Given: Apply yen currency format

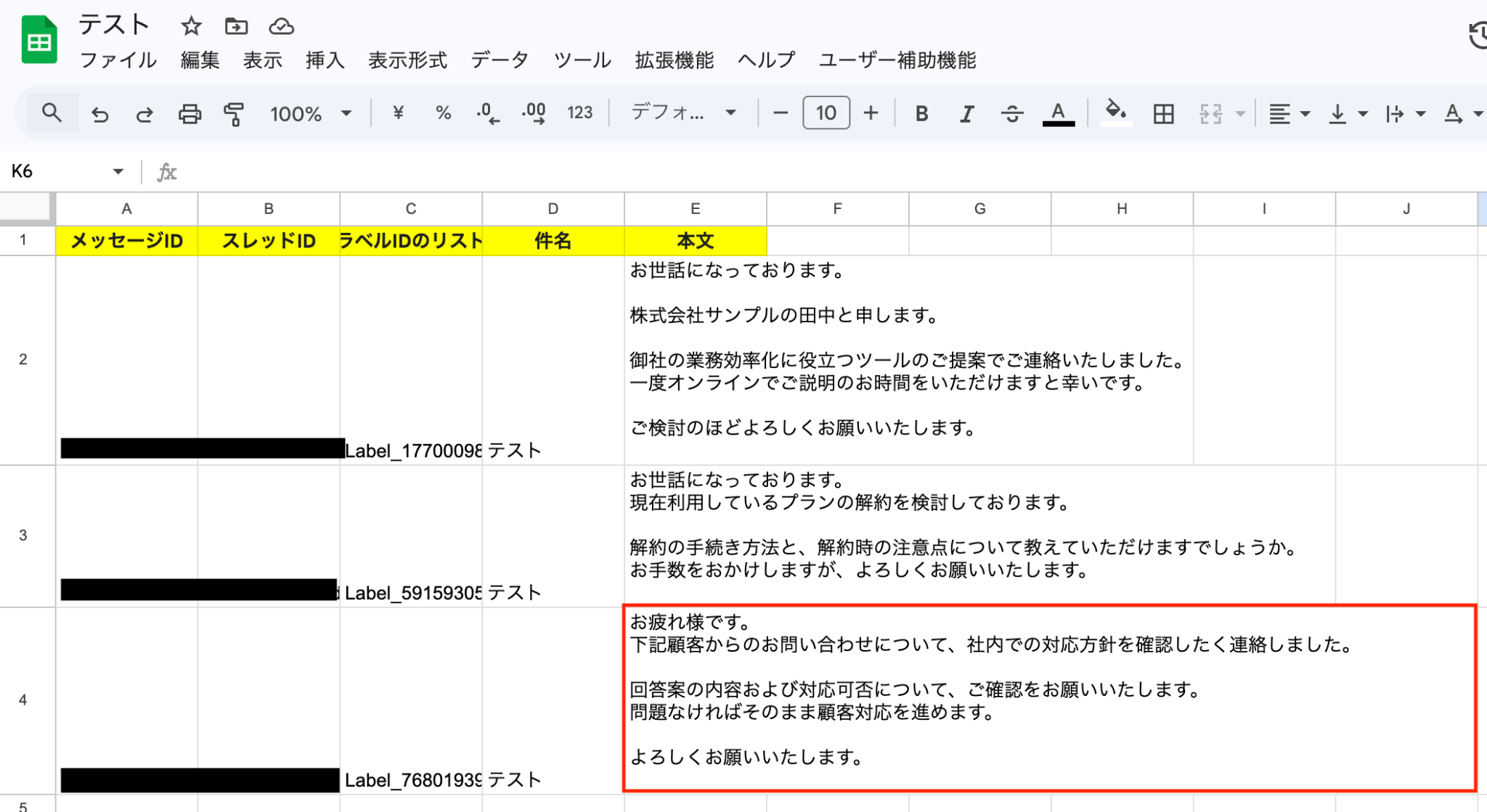Looking at the screenshot, I should [398, 113].
